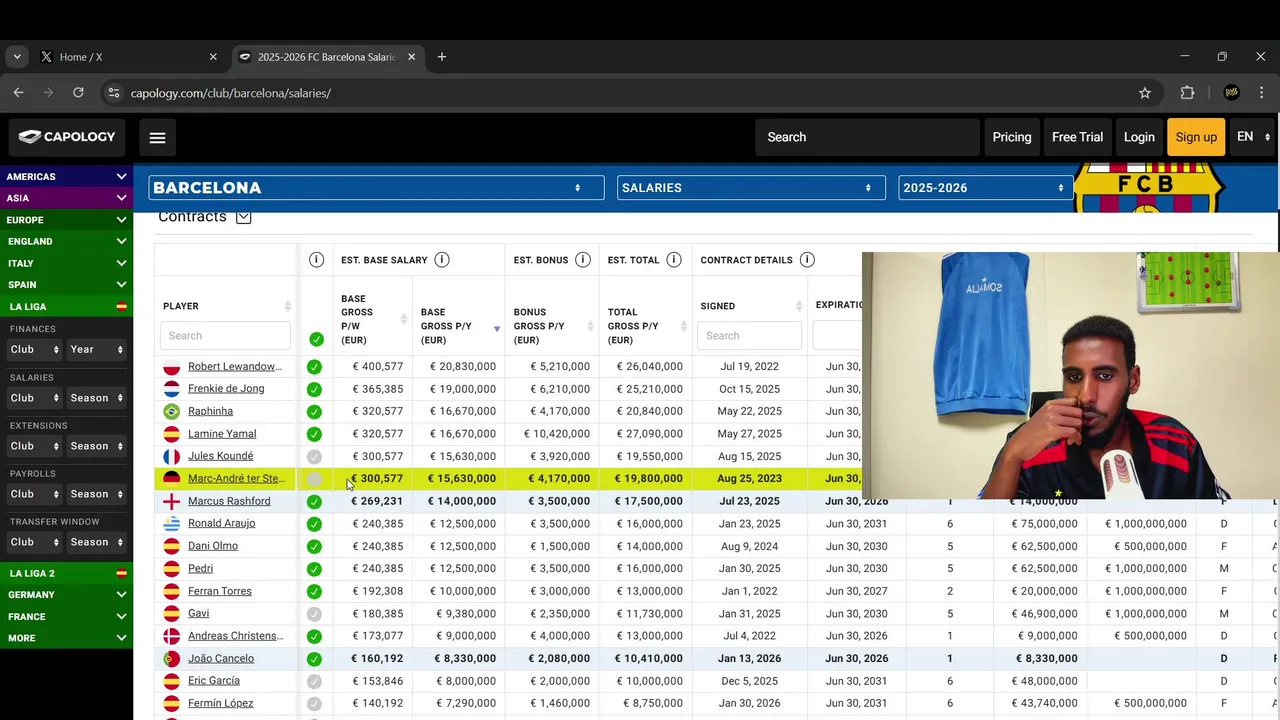This screenshot has height=720, width=1280.
Task: Open Lamine Yamal player link
Action: click(x=222, y=434)
